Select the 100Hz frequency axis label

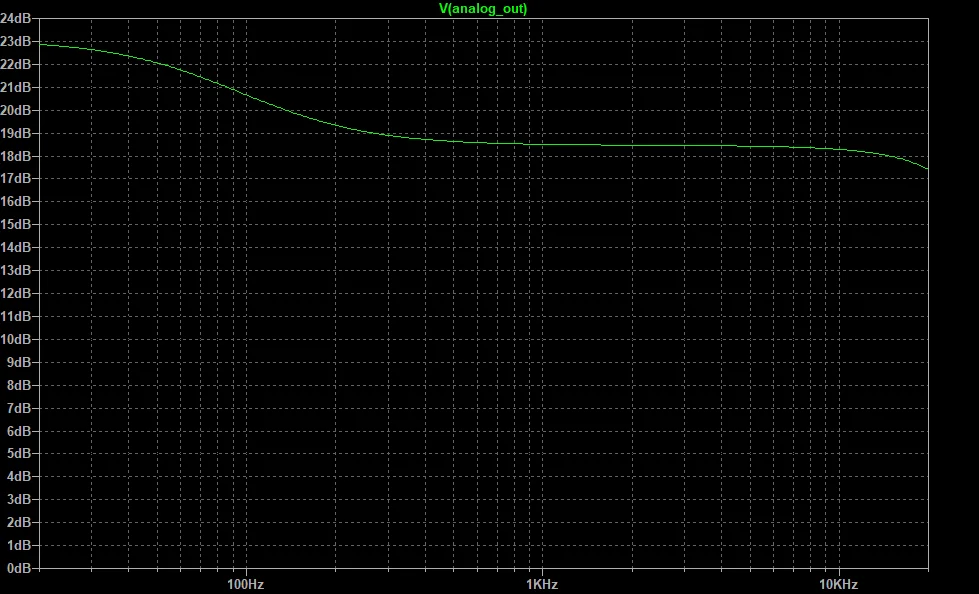[x=245, y=585]
